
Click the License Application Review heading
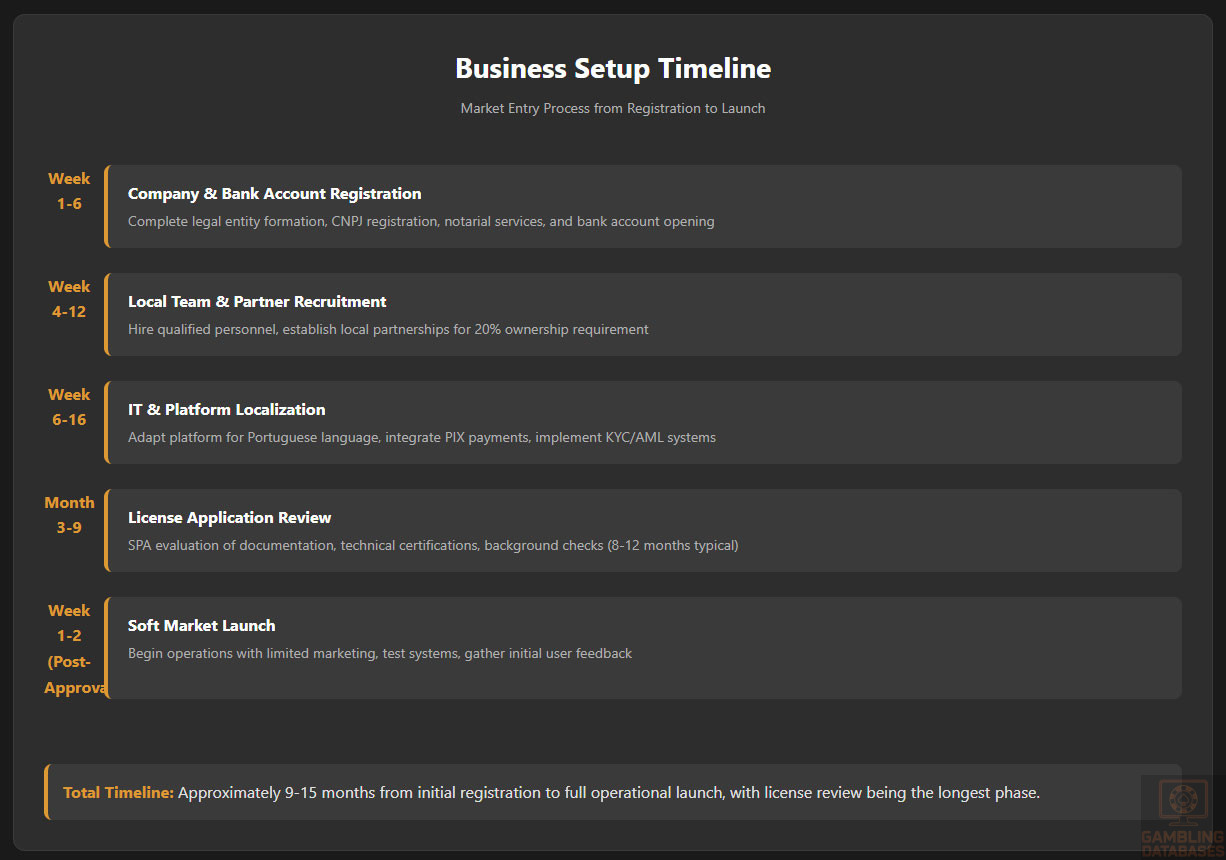coord(229,518)
